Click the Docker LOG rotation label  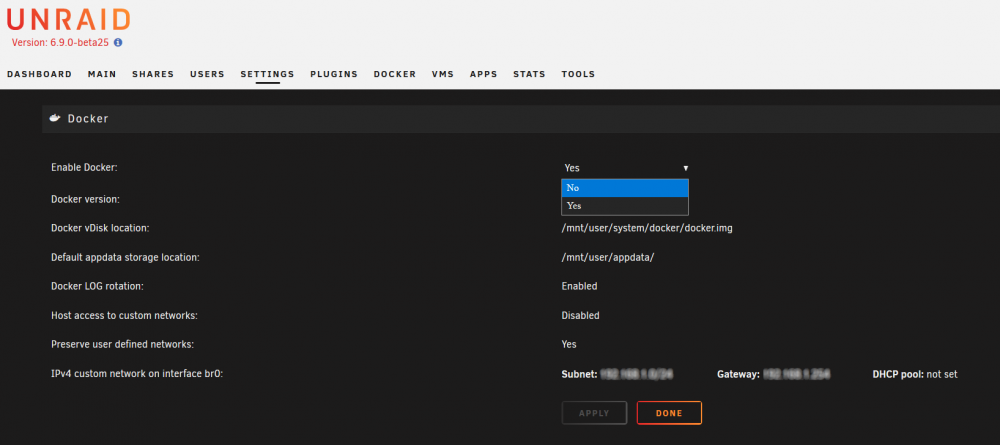(x=98, y=286)
